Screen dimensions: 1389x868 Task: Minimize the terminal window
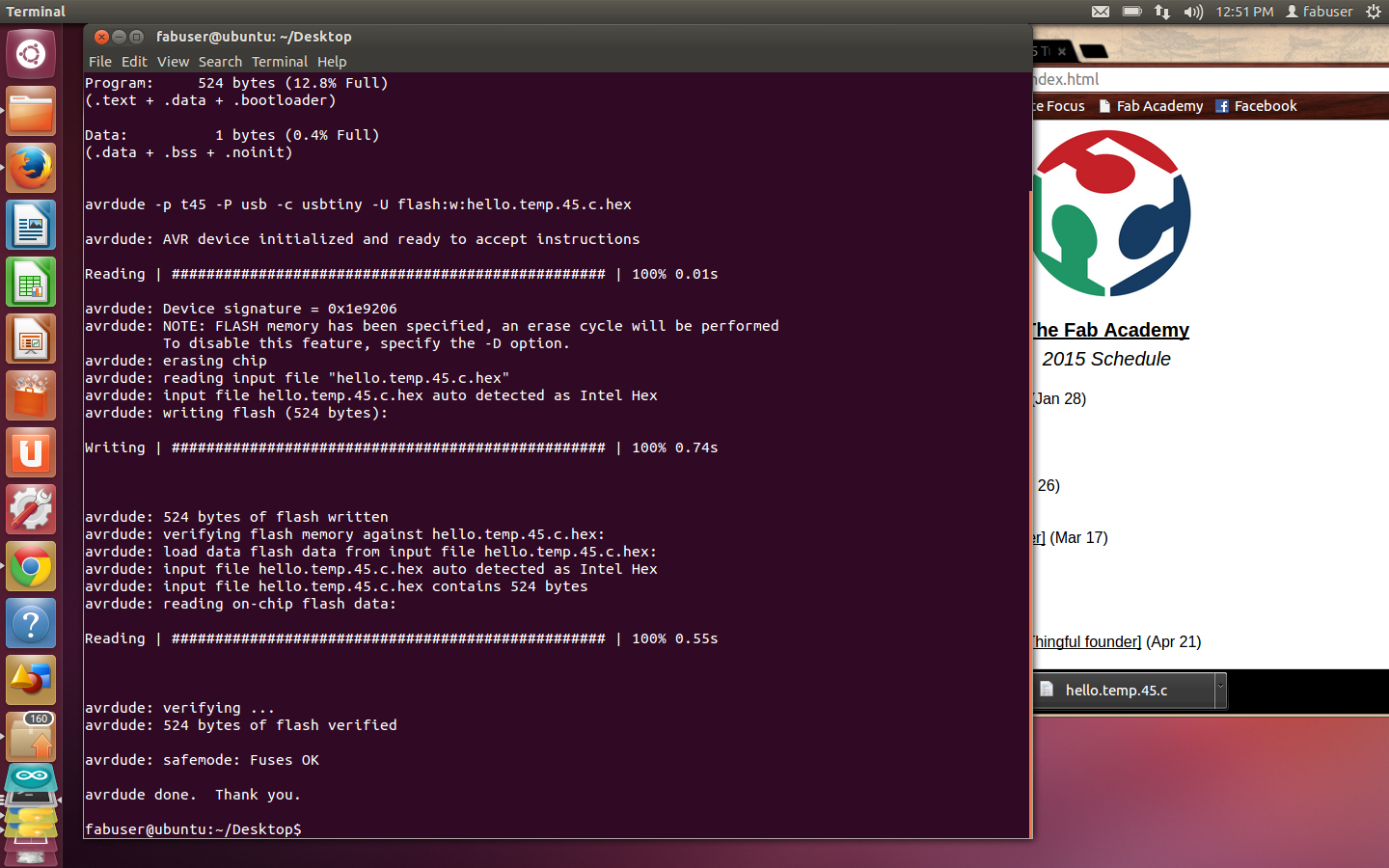119,37
